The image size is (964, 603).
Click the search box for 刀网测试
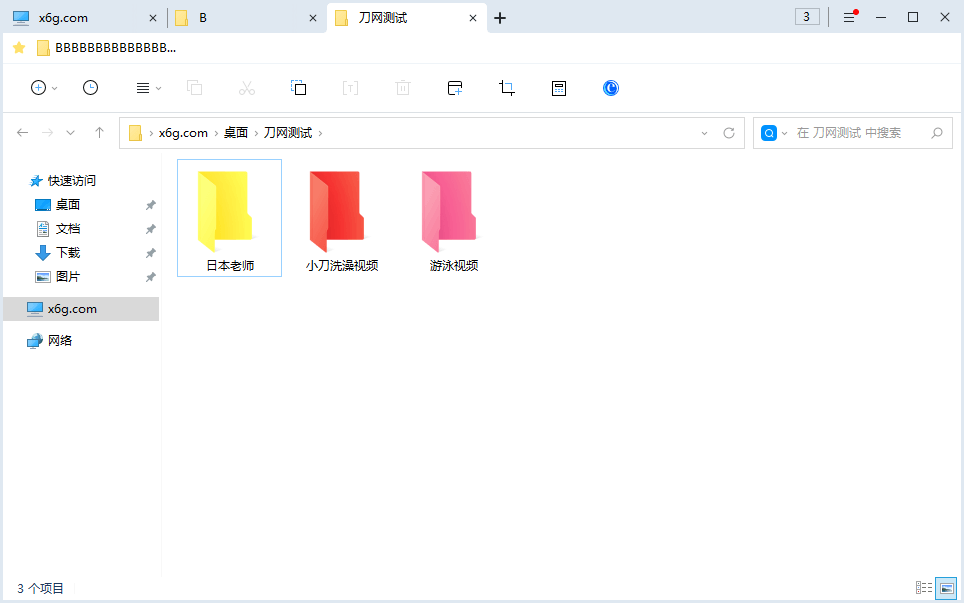(x=860, y=133)
